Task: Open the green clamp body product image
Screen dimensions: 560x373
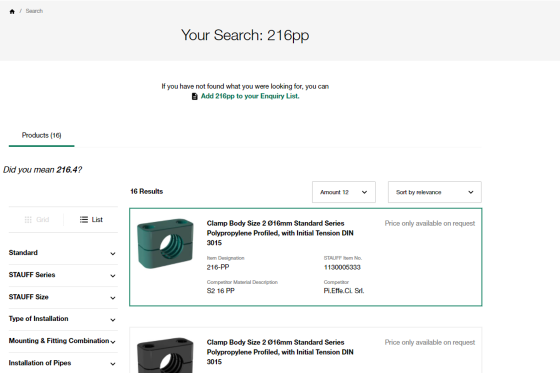Action: (165, 244)
